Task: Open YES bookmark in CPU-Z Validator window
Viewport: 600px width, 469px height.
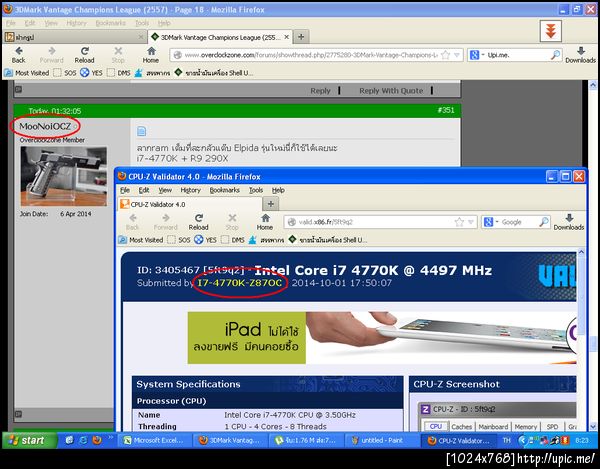Action: click(x=205, y=240)
